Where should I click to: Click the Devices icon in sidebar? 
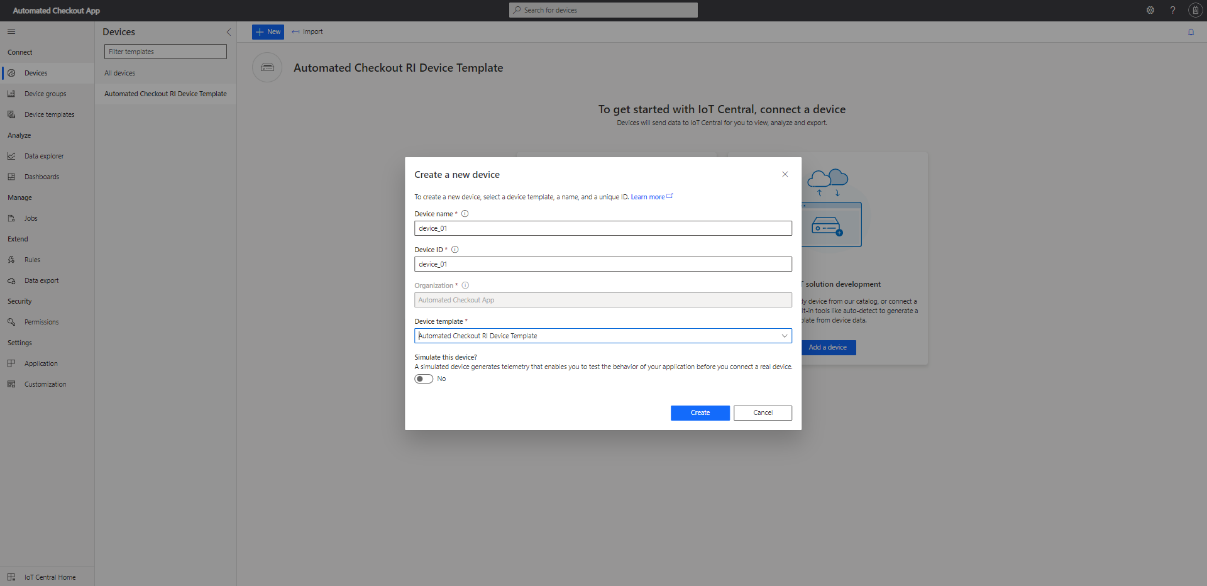click(x=12, y=73)
